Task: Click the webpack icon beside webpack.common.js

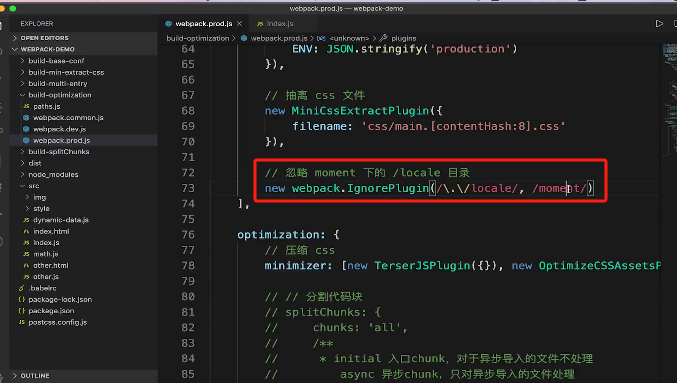Action: (26, 117)
